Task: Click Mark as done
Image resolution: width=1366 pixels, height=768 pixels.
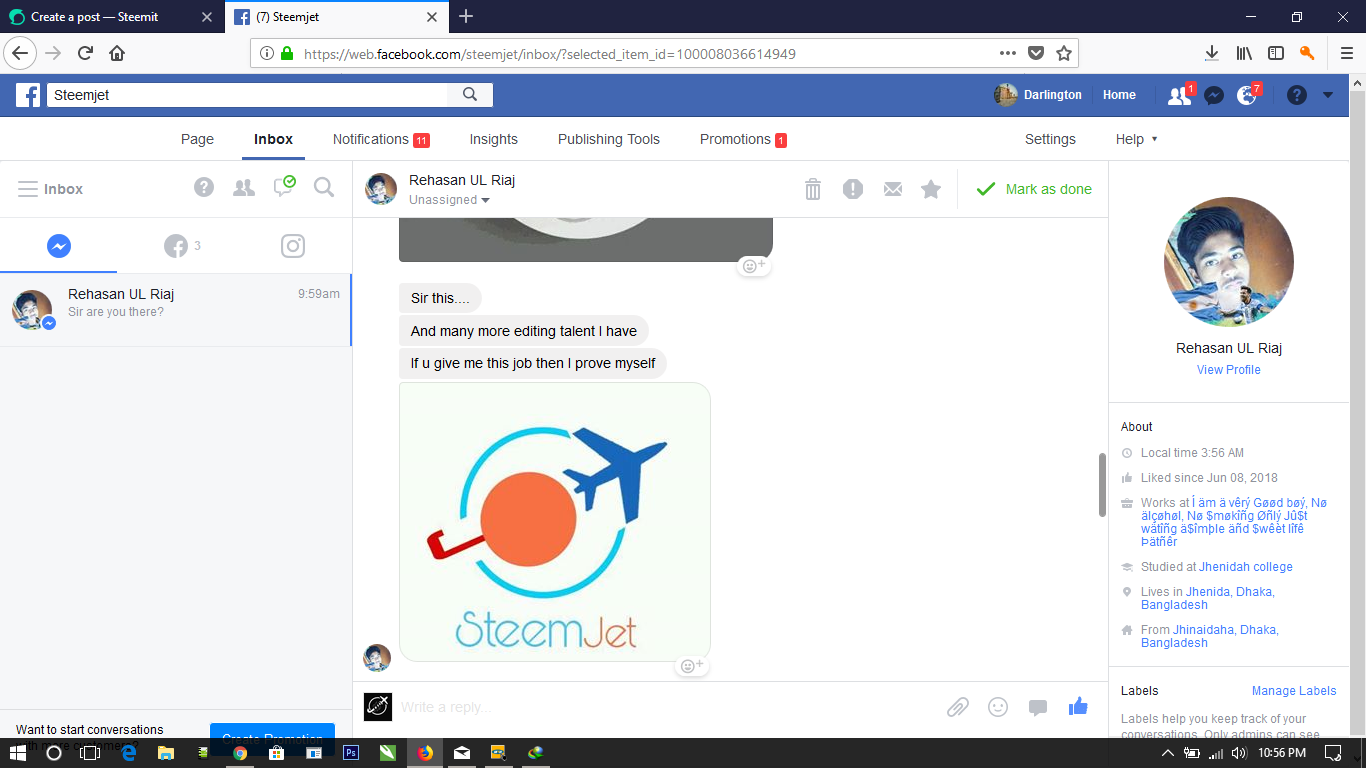Action: 1034,189
